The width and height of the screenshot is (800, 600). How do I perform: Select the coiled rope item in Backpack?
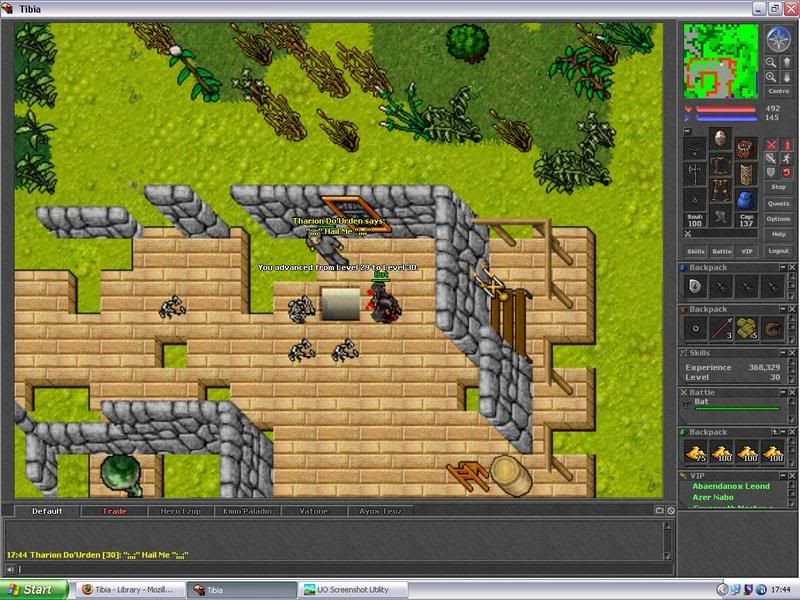coord(772,329)
